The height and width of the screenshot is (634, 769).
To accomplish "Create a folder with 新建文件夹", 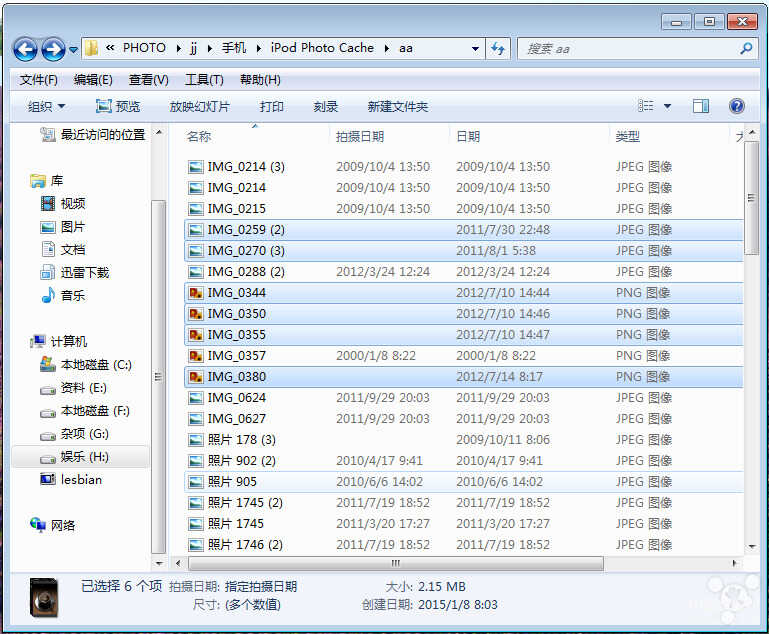I will coord(398,106).
